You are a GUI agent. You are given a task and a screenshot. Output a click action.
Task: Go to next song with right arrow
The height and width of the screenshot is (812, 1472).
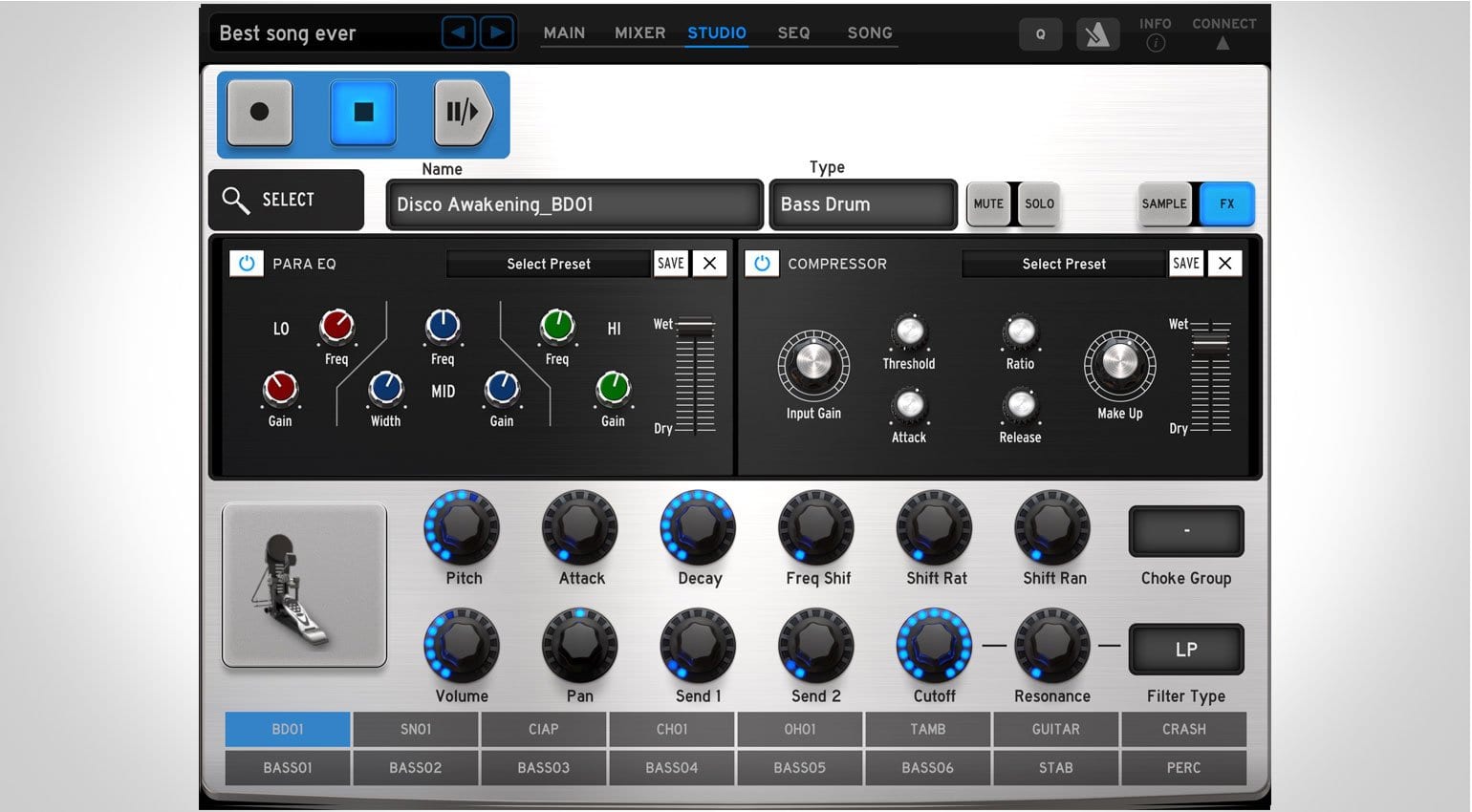coord(497,32)
